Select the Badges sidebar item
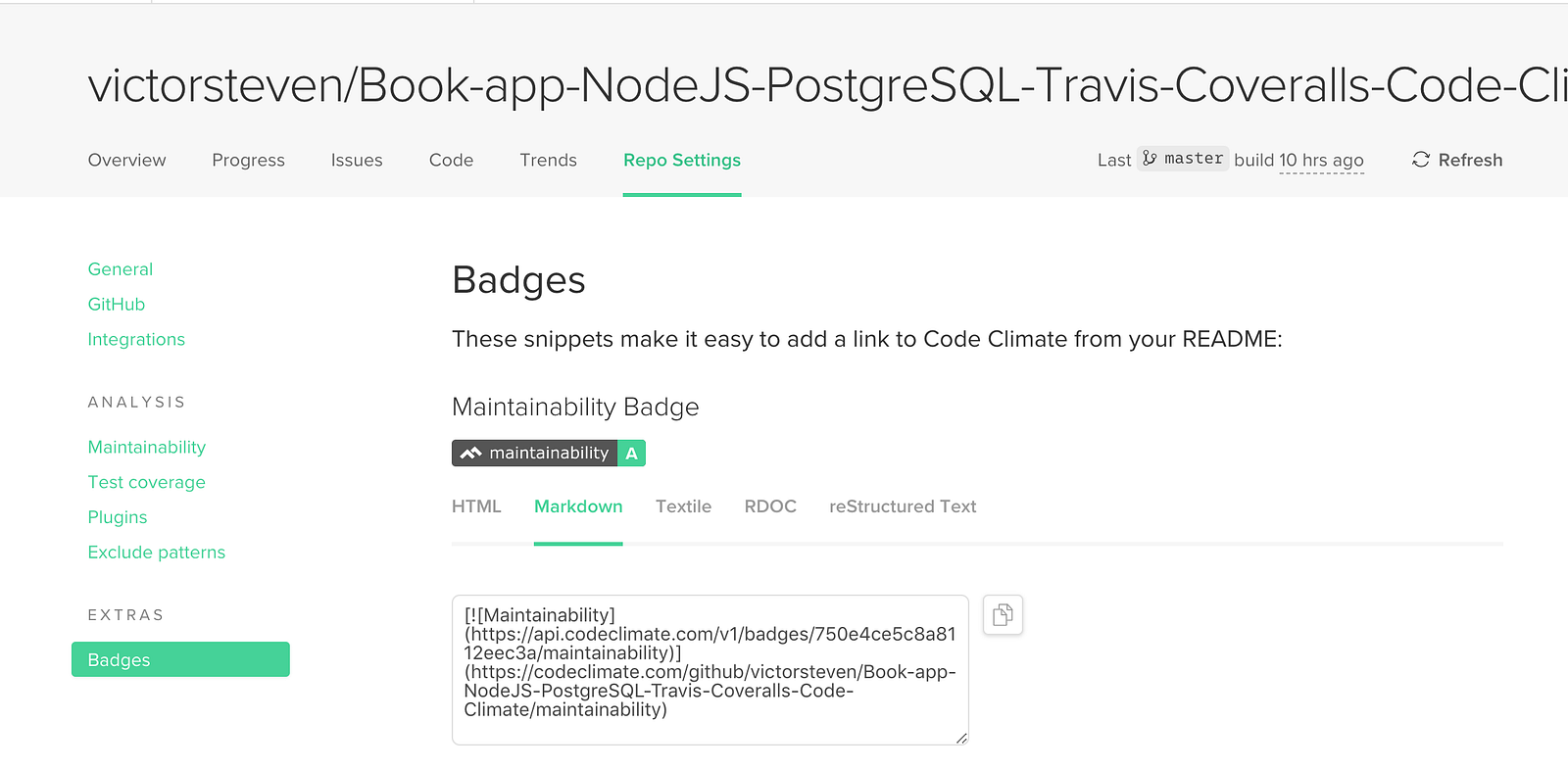 pyautogui.click(x=180, y=659)
